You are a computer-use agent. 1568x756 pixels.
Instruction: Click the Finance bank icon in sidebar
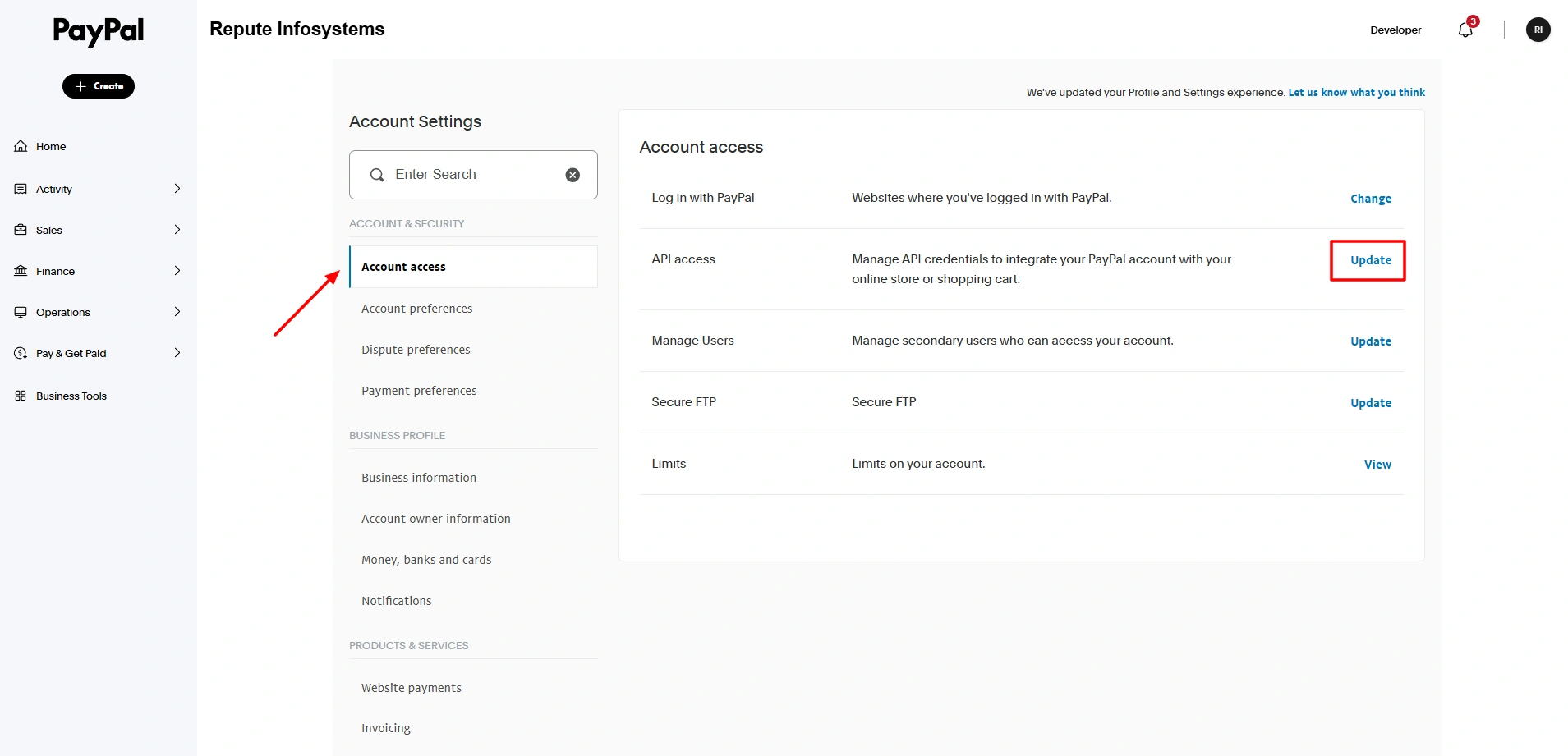[x=21, y=271]
